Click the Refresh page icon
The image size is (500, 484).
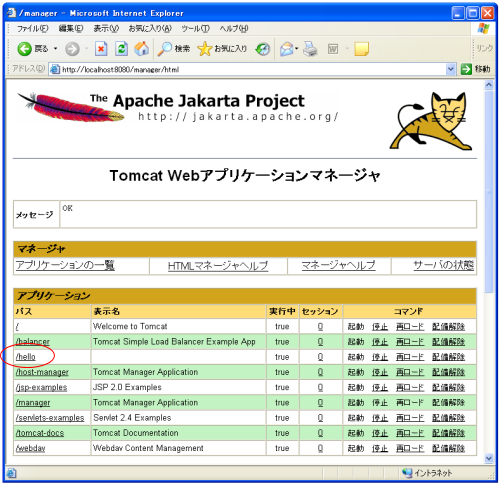click(121, 49)
